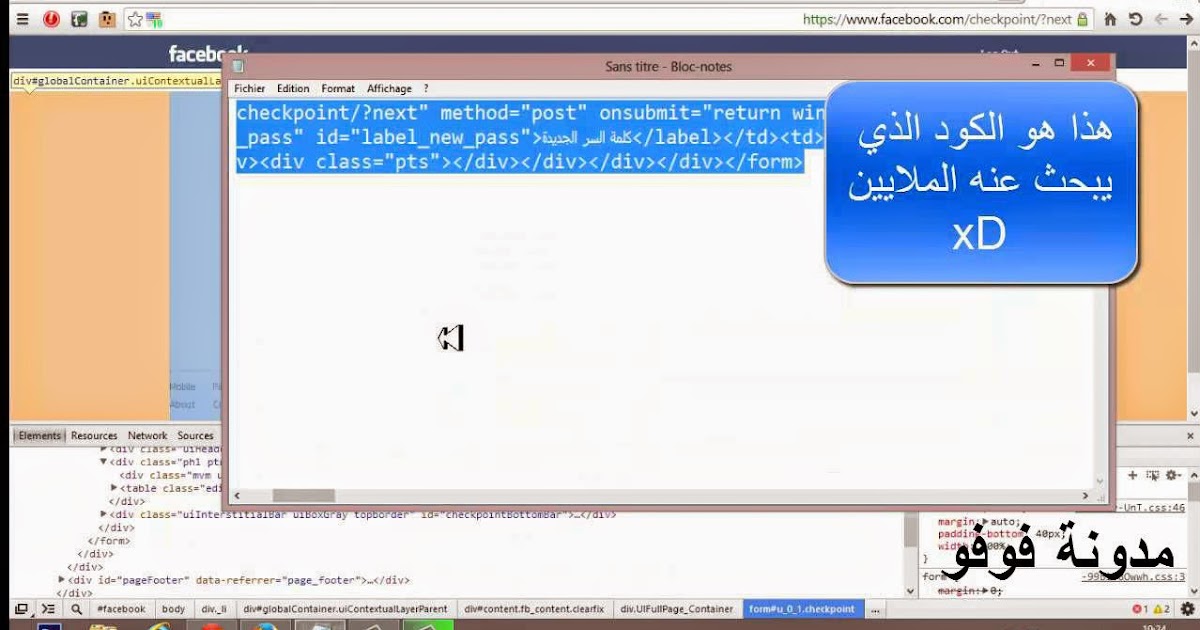Go forward with the right arrow

[x=1185, y=19]
